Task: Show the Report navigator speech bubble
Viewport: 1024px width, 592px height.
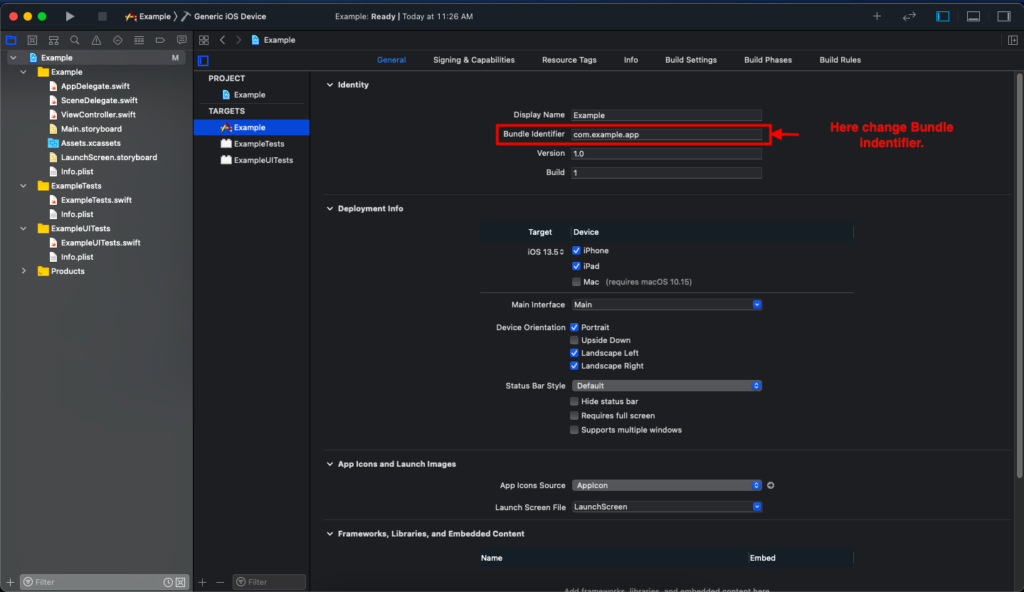Action: [181, 40]
